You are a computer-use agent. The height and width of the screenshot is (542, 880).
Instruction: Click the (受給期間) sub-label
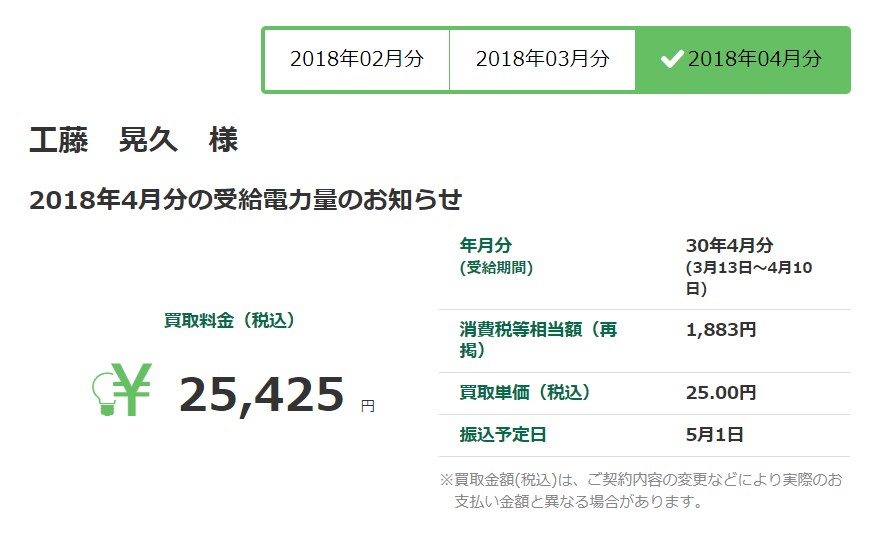495,267
